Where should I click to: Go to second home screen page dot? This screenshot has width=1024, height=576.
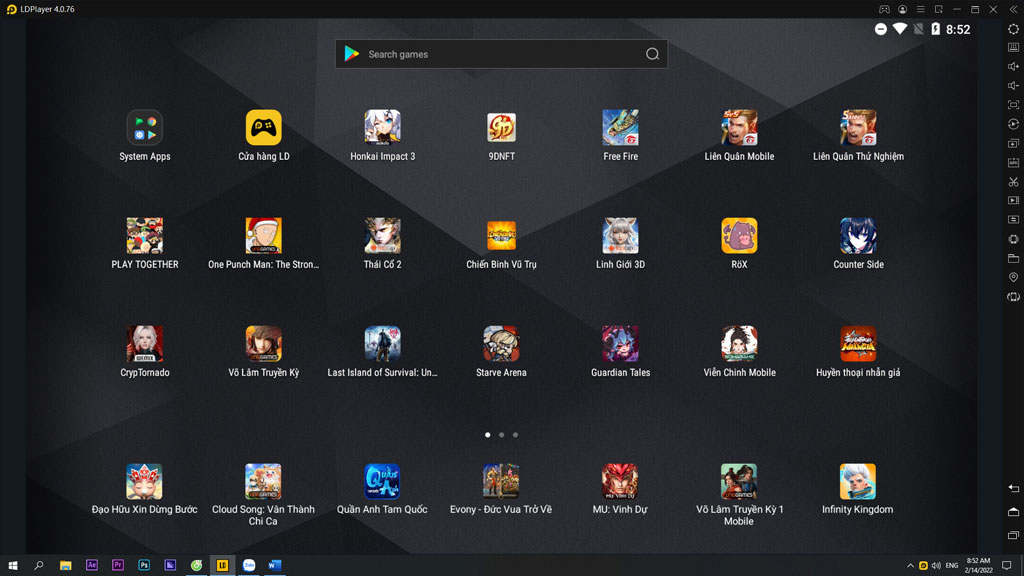(501, 435)
